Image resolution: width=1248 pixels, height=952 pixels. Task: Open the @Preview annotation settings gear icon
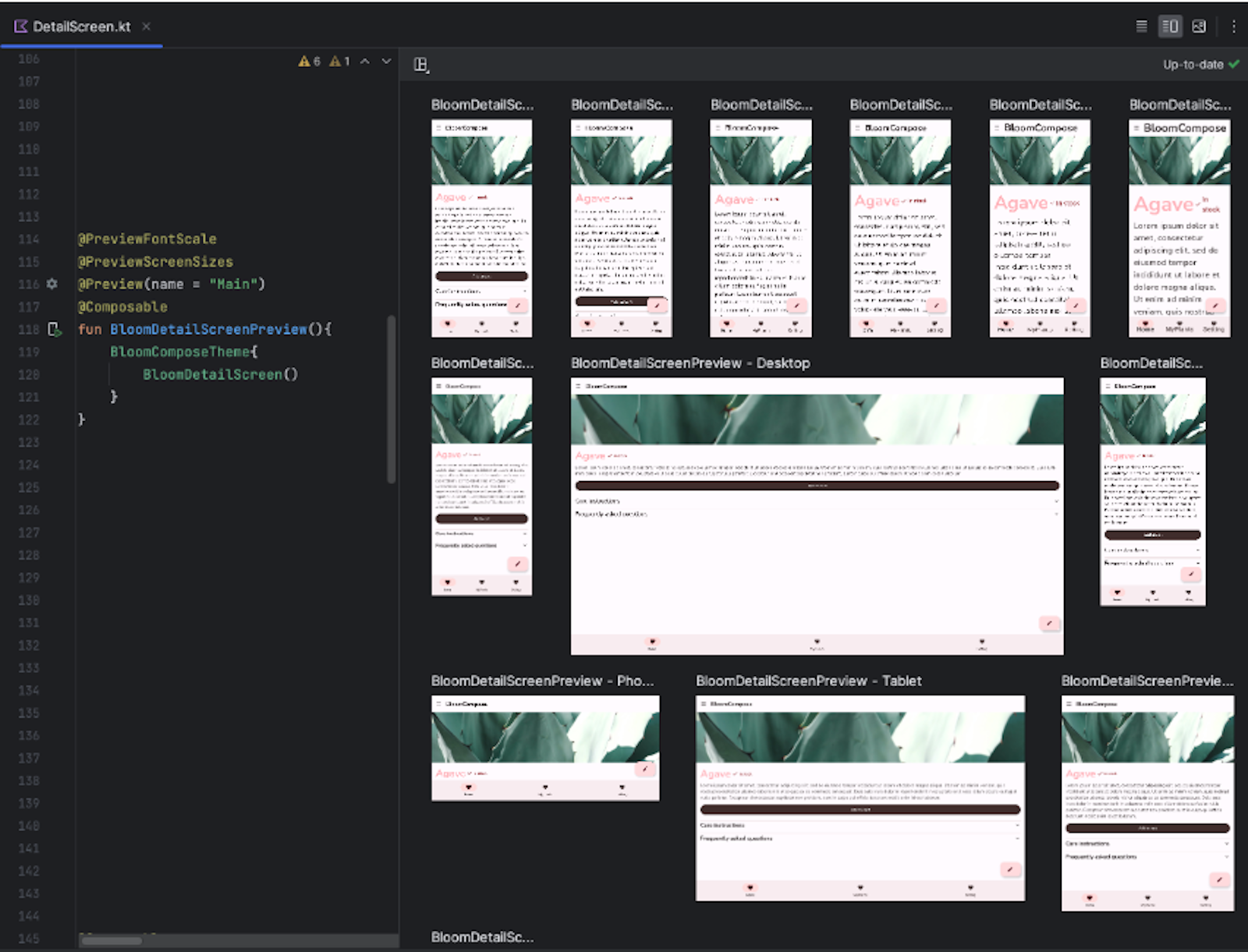[x=50, y=285]
